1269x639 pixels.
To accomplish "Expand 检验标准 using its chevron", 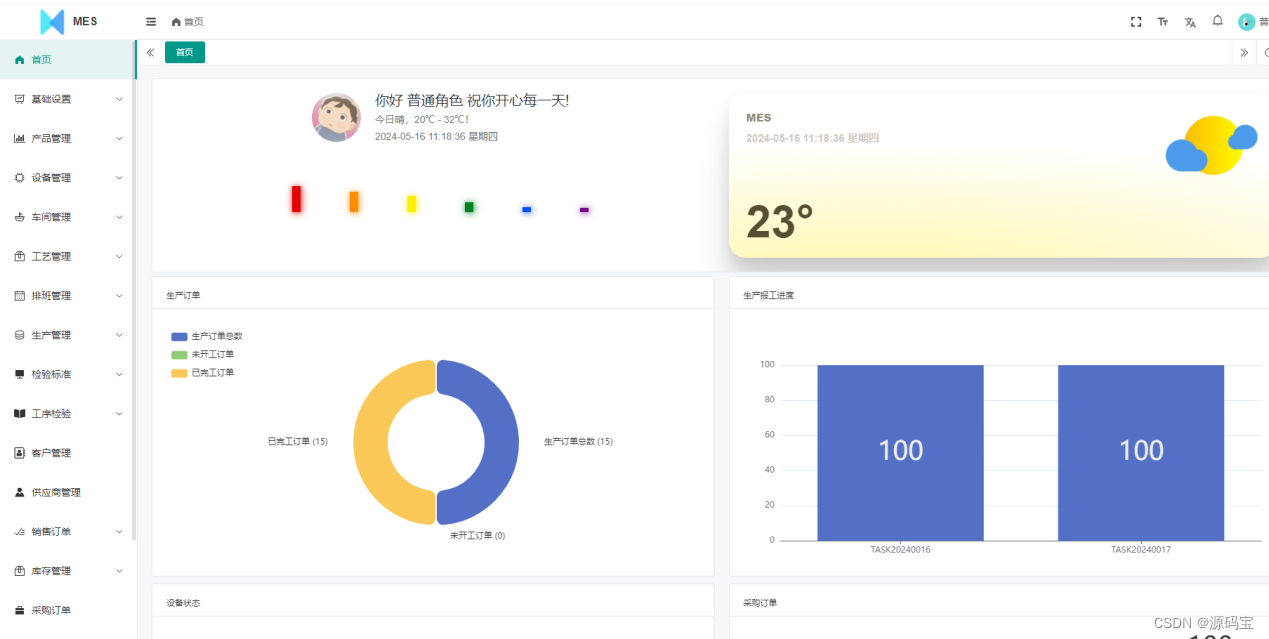I will point(119,374).
